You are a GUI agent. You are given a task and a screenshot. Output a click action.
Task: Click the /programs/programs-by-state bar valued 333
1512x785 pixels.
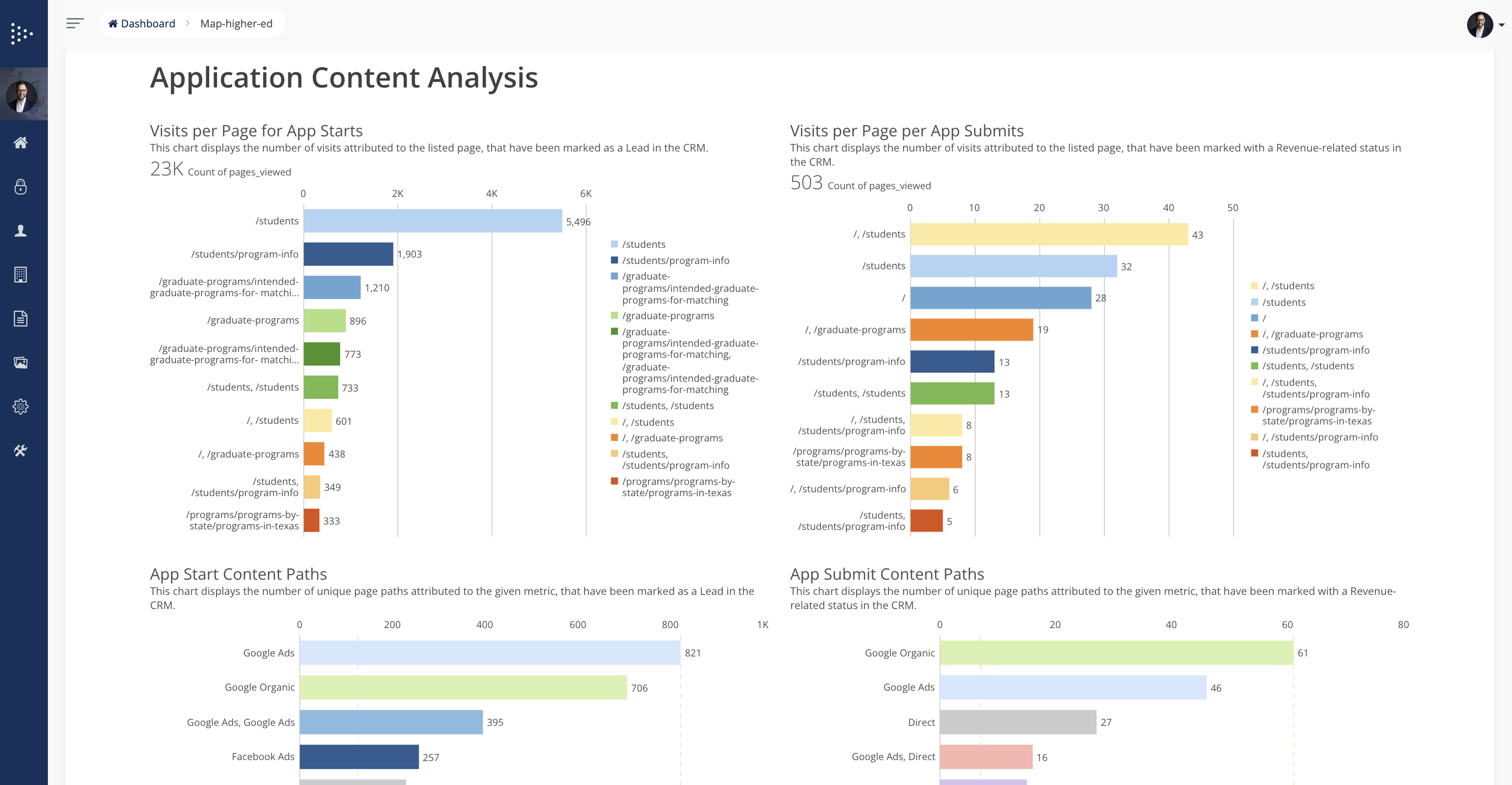pyautogui.click(x=312, y=520)
